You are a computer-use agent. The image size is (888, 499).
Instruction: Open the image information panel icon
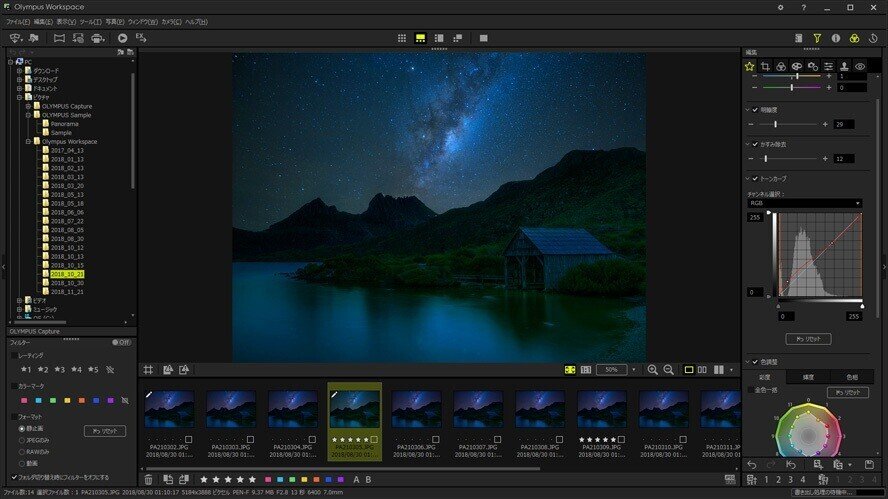[x=836, y=38]
